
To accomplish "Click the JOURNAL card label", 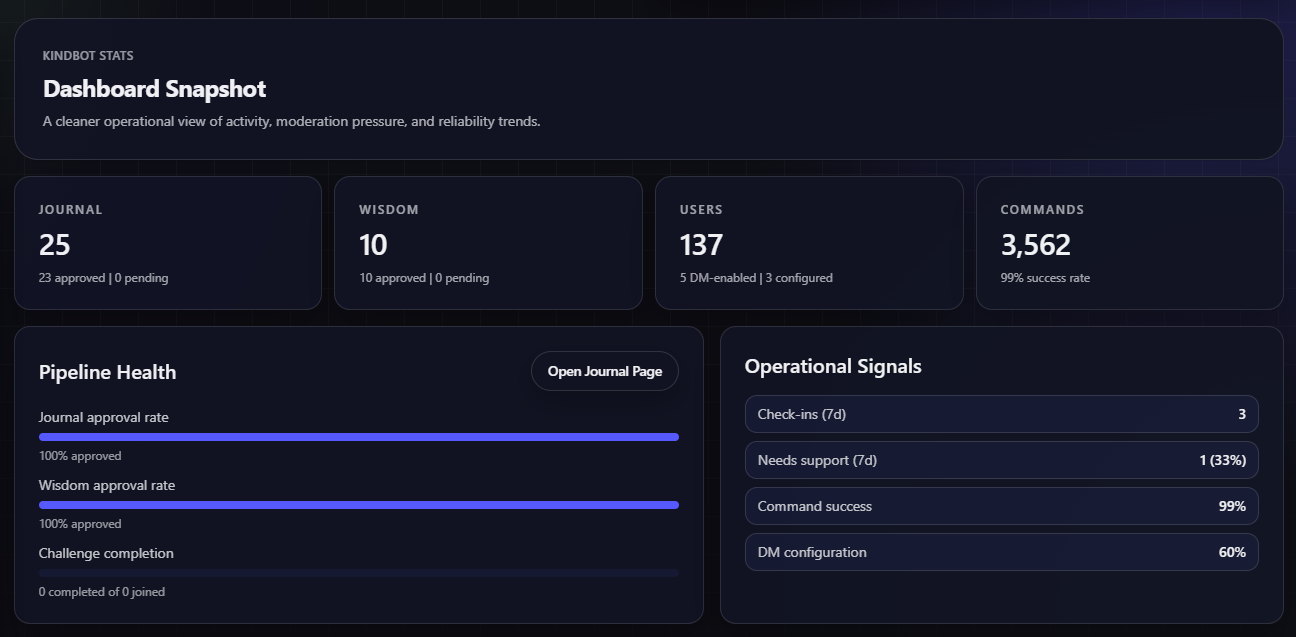I will (71, 210).
